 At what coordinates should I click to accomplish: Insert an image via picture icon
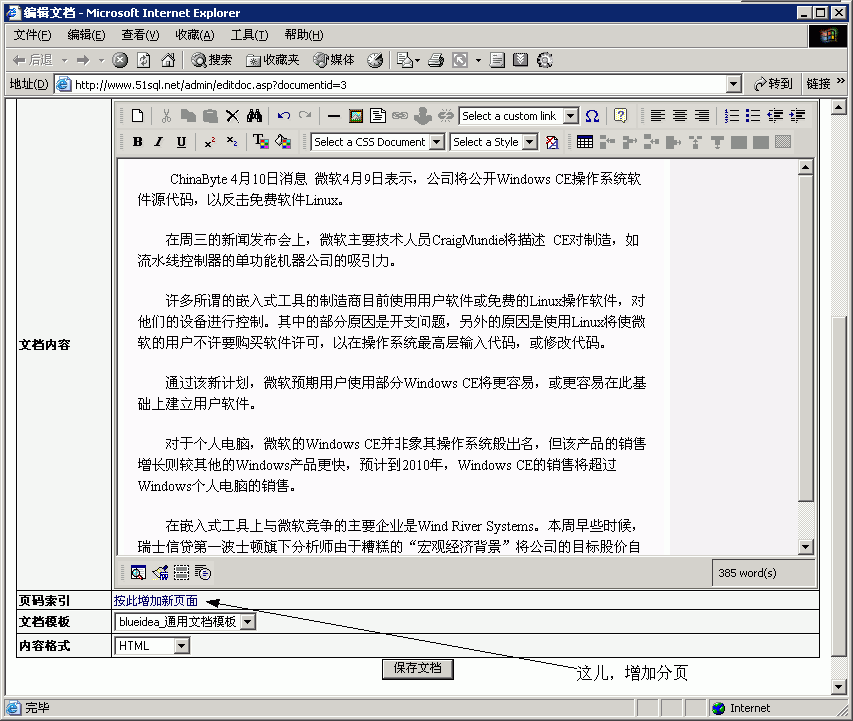coord(356,116)
